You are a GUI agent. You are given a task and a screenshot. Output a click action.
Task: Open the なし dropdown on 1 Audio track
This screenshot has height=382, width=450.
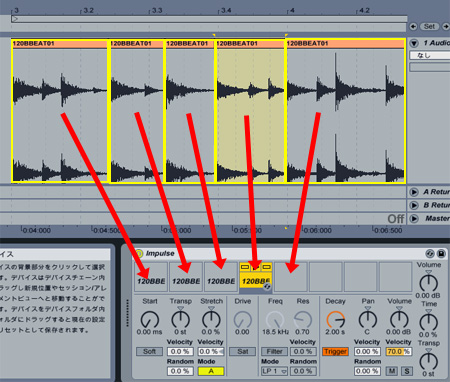coord(430,55)
